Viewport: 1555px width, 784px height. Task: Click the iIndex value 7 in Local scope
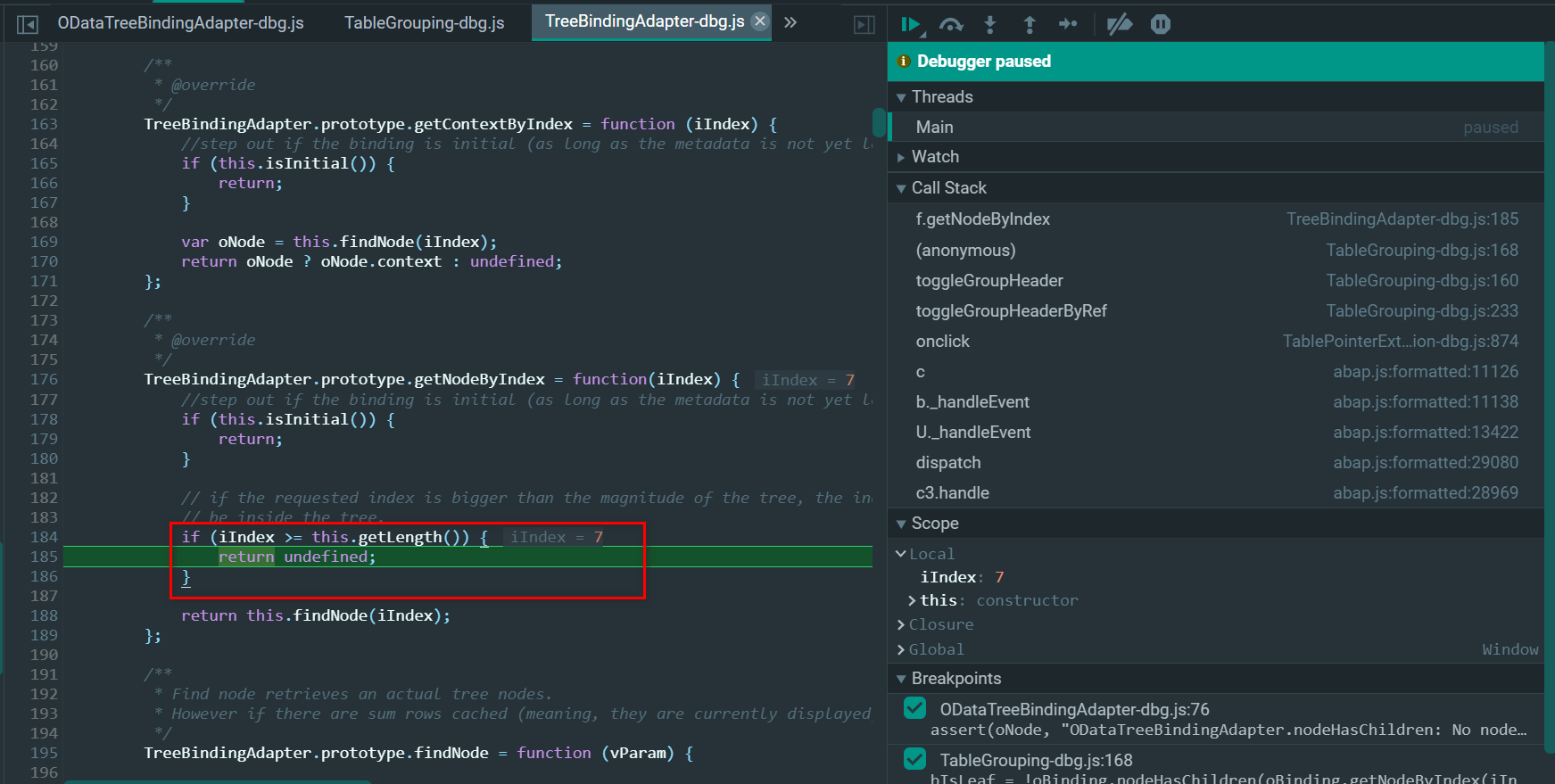coord(999,578)
